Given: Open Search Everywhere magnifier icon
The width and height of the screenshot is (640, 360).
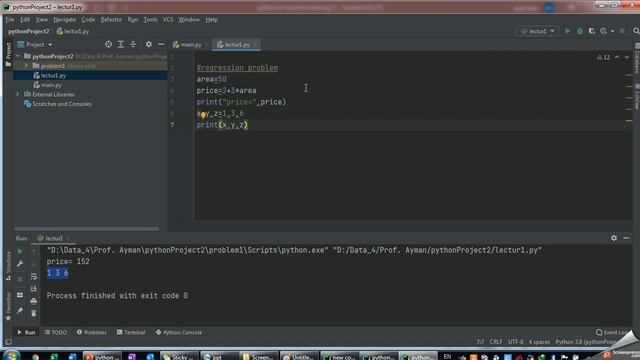Looking at the screenshot, I should 636,31.
